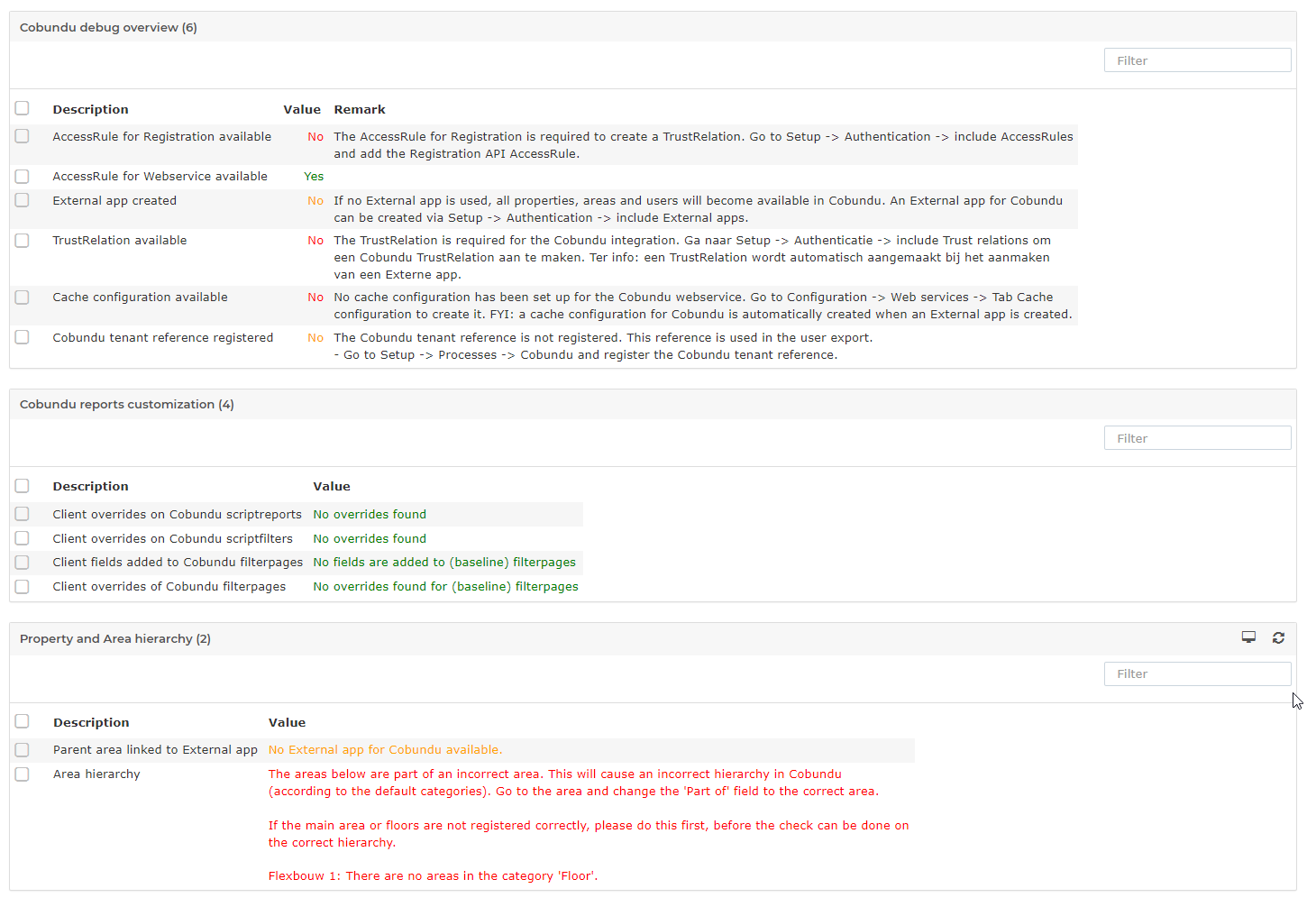Viewport: 1316px width, 916px height.
Task: Click the monitor icon in Property and Area hierarchy header
Action: coord(1248,637)
